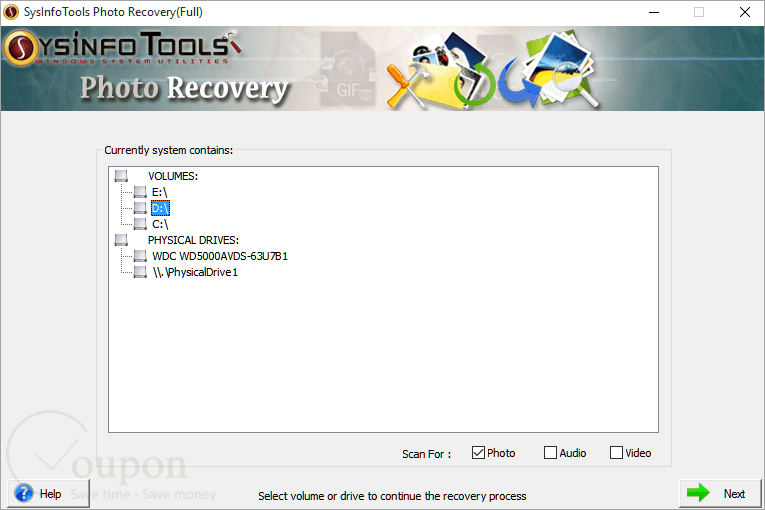Select the C:\ volume
765x510 pixels.
(x=160, y=224)
